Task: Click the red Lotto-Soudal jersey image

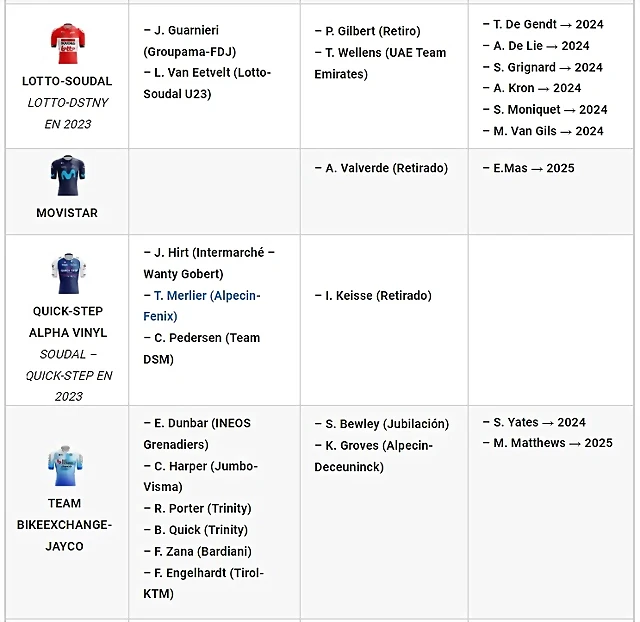Action: click(68, 44)
